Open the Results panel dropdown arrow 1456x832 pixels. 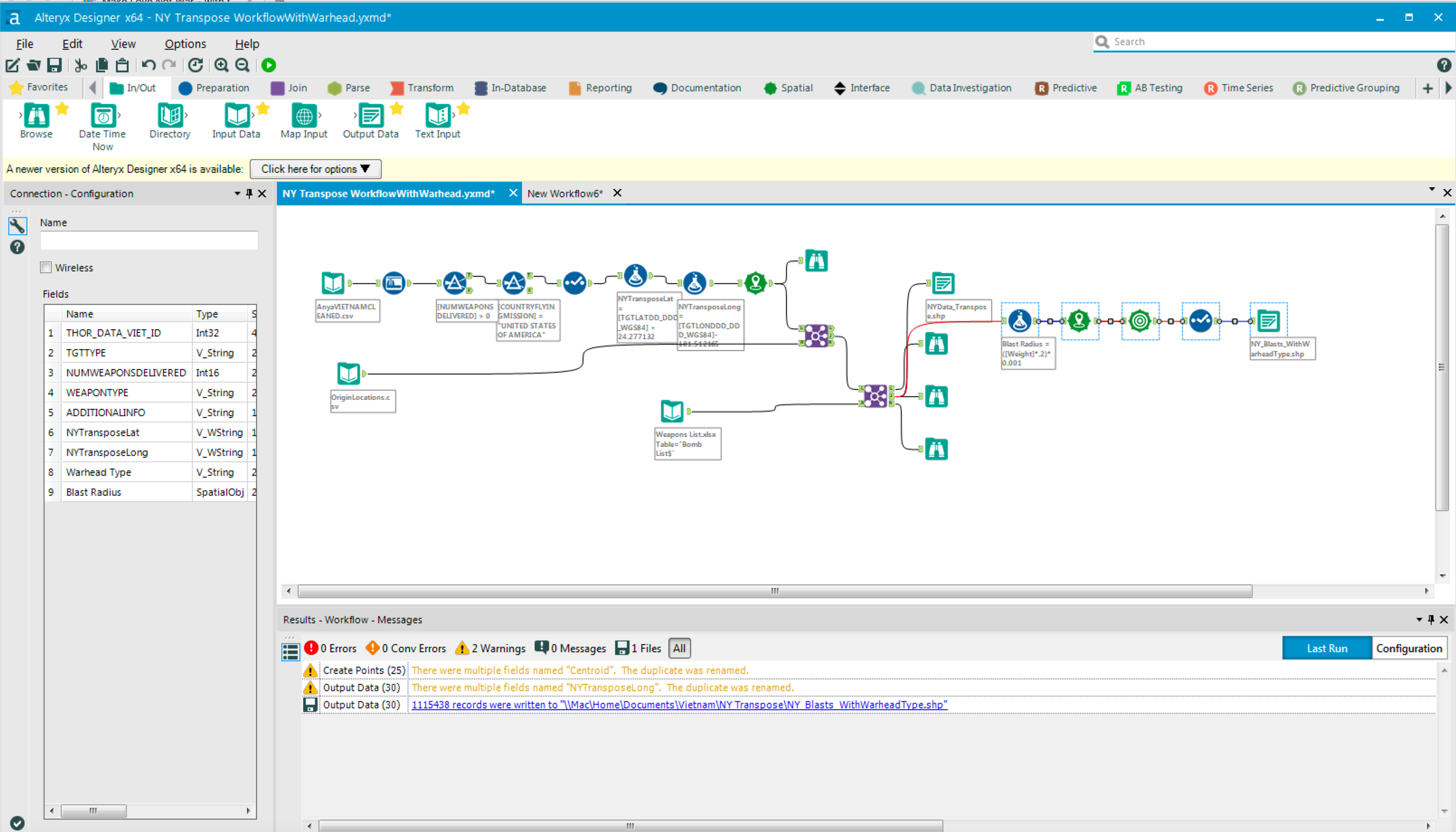(x=1419, y=619)
